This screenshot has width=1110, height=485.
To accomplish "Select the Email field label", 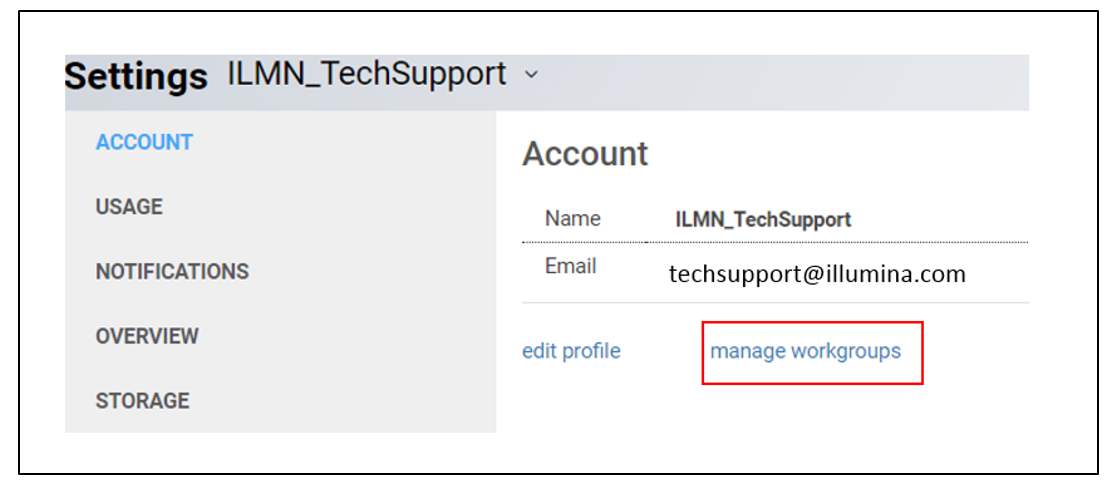I will (x=571, y=266).
